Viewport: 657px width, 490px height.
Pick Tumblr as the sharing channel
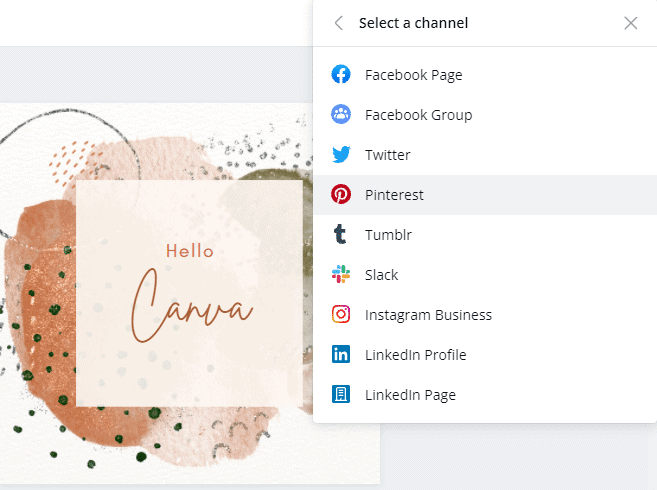coord(485,234)
